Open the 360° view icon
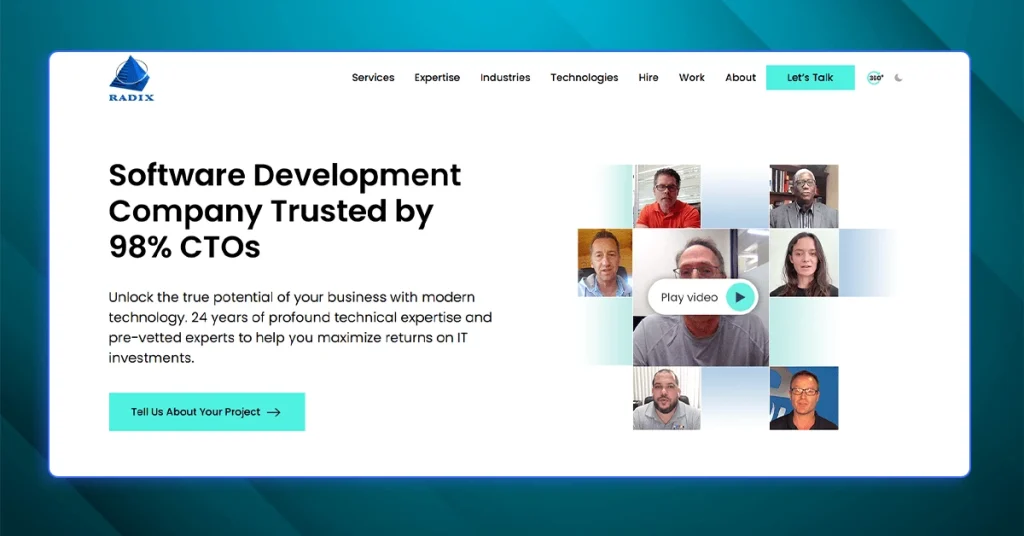The image size is (1024, 536). tap(875, 78)
